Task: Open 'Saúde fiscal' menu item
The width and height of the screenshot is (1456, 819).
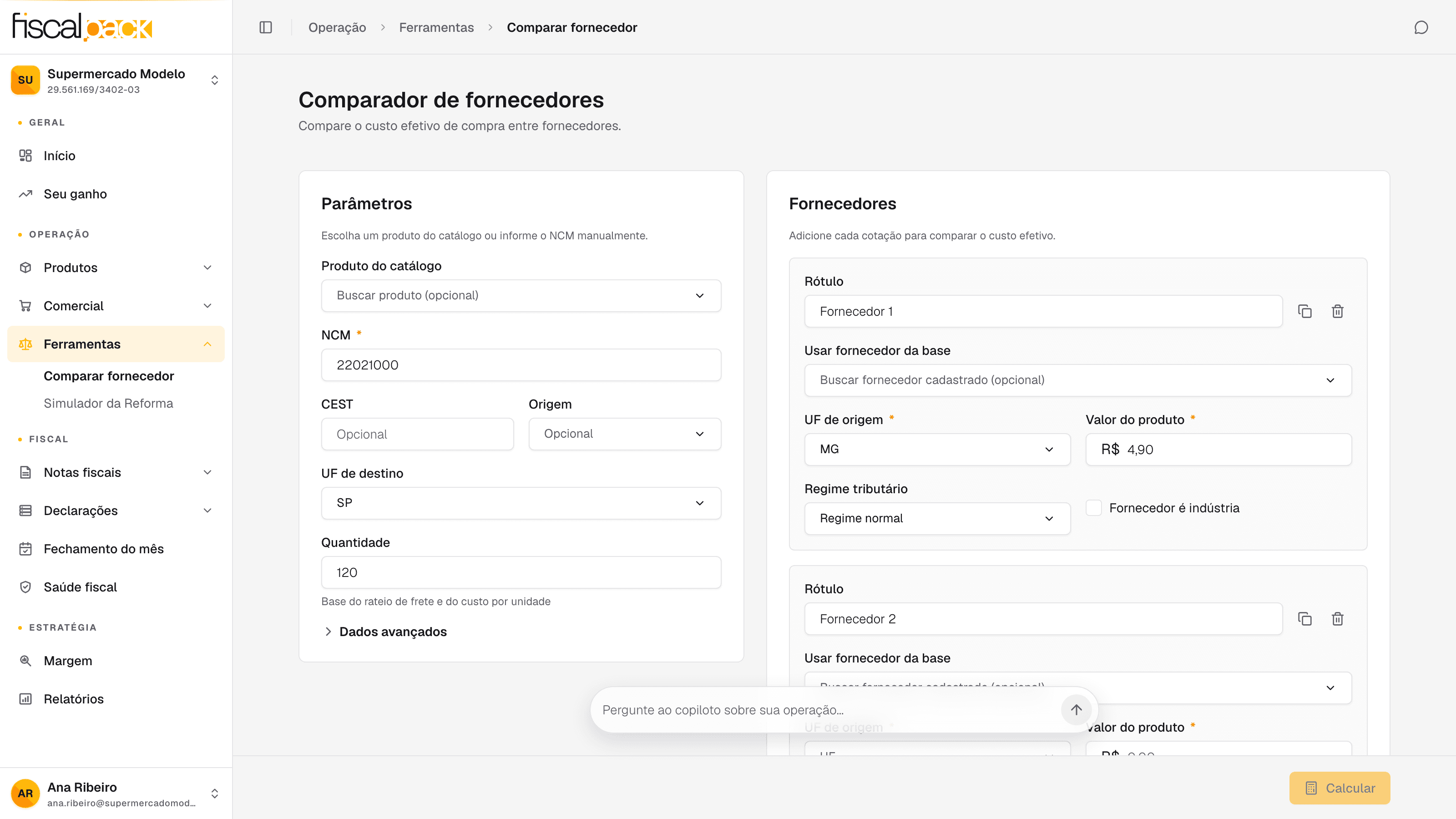Action: [116, 587]
